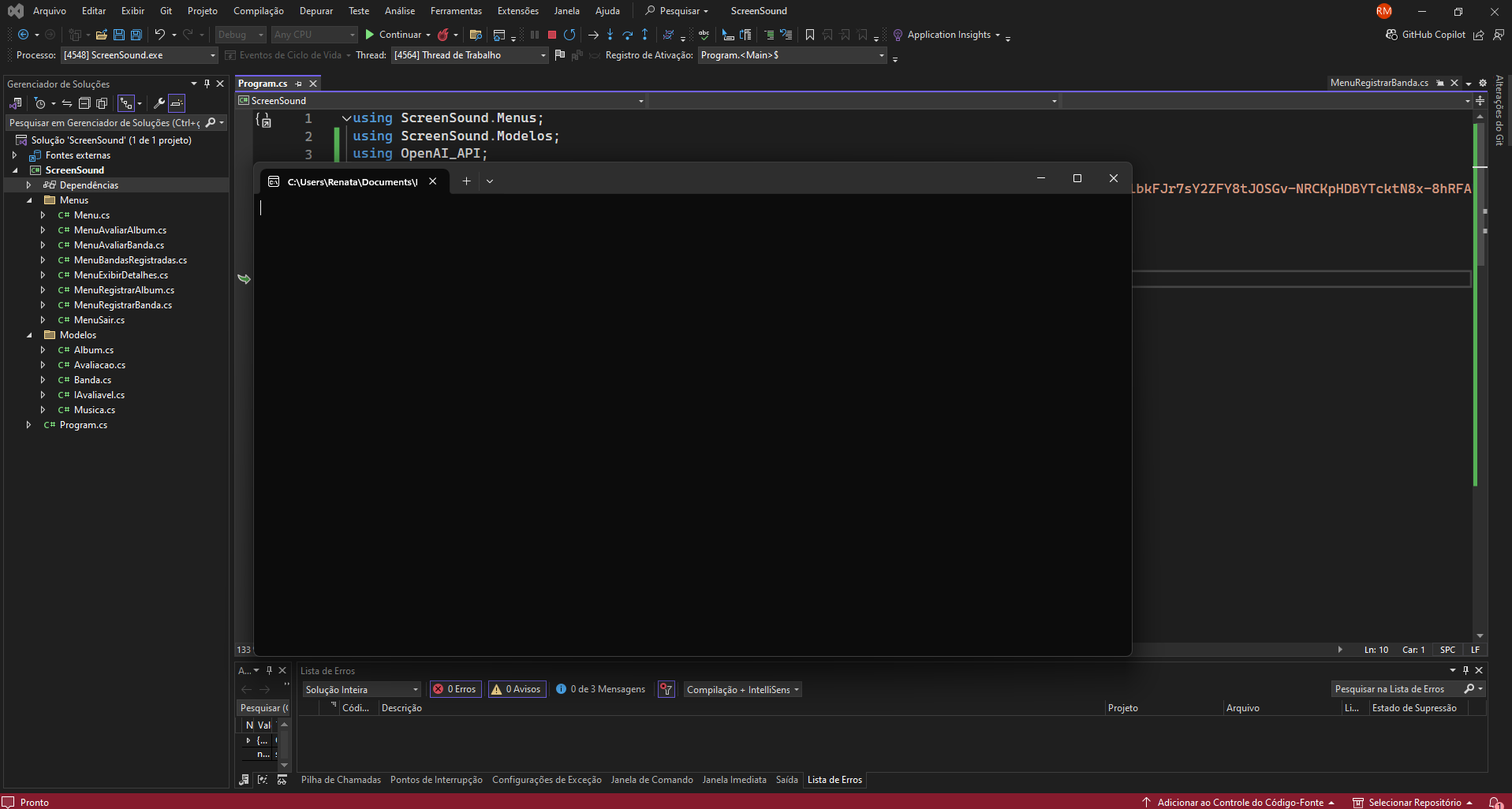Click the thread flag icon beside the Thread dropdown
Viewport: 1512px width, 809px height.
click(x=560, y=55)
